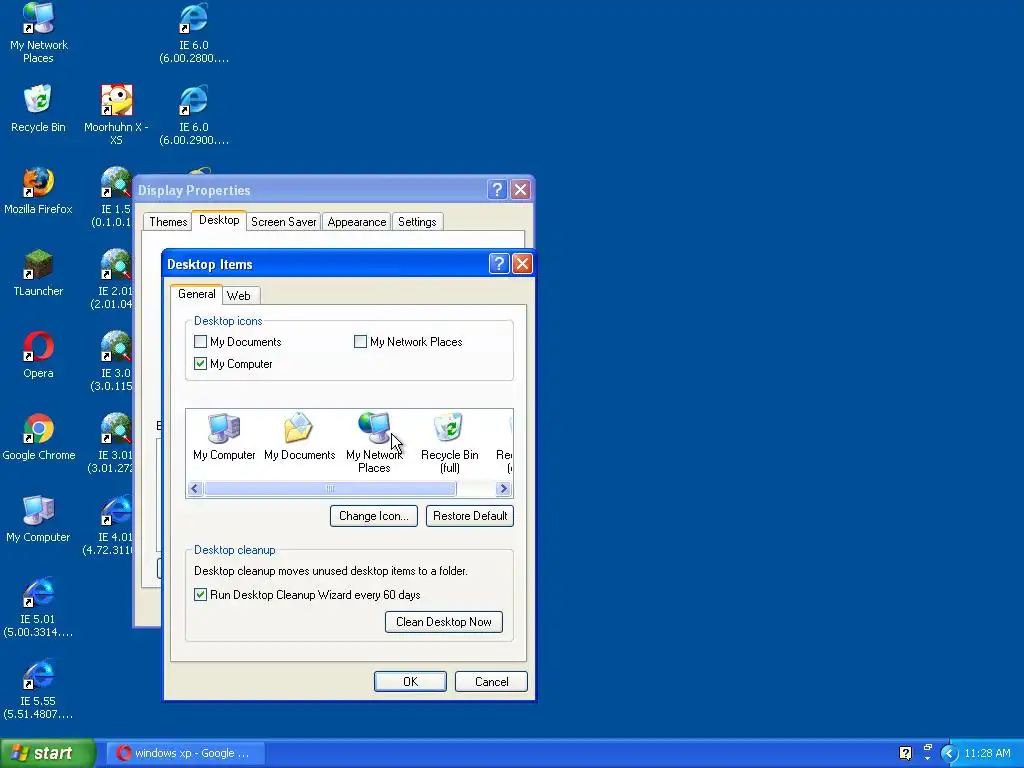
Task: Open the Themes tab in Display Properties
Action: (168, 222)
